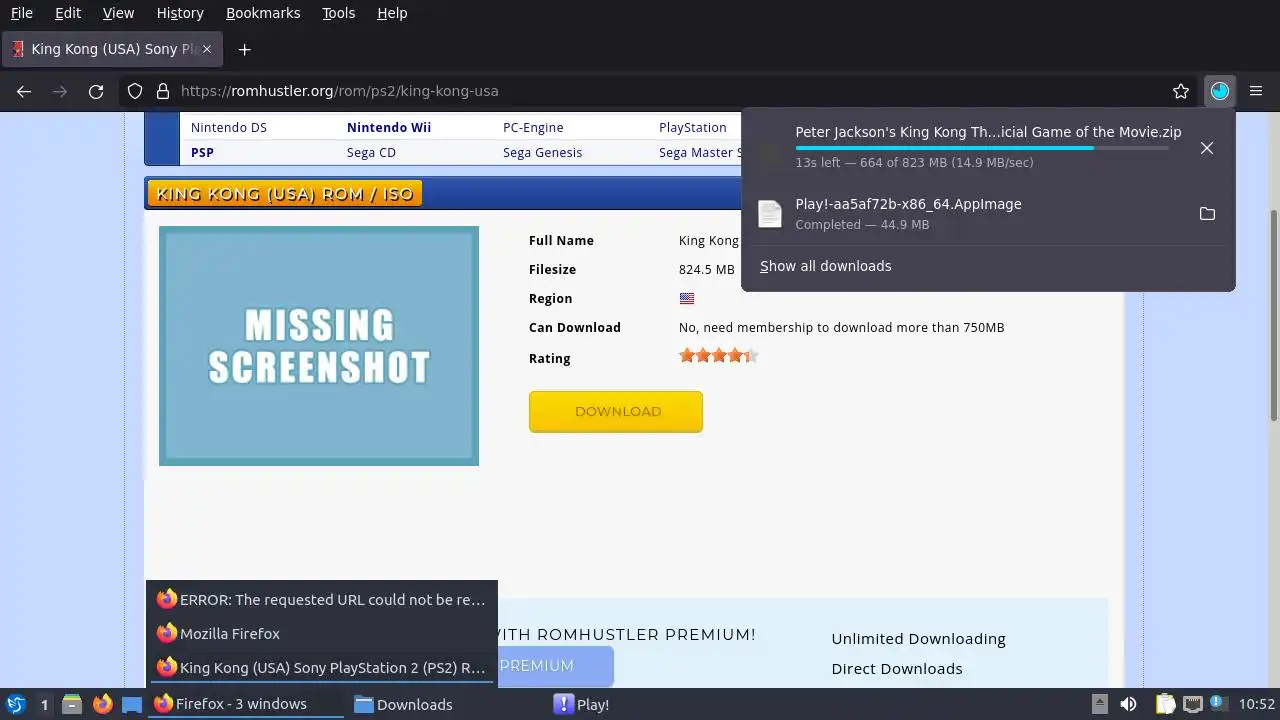Open the Firefox hamburger application menu
Viewport: 1280px width, 720px height.
[x=1256, y=91]
